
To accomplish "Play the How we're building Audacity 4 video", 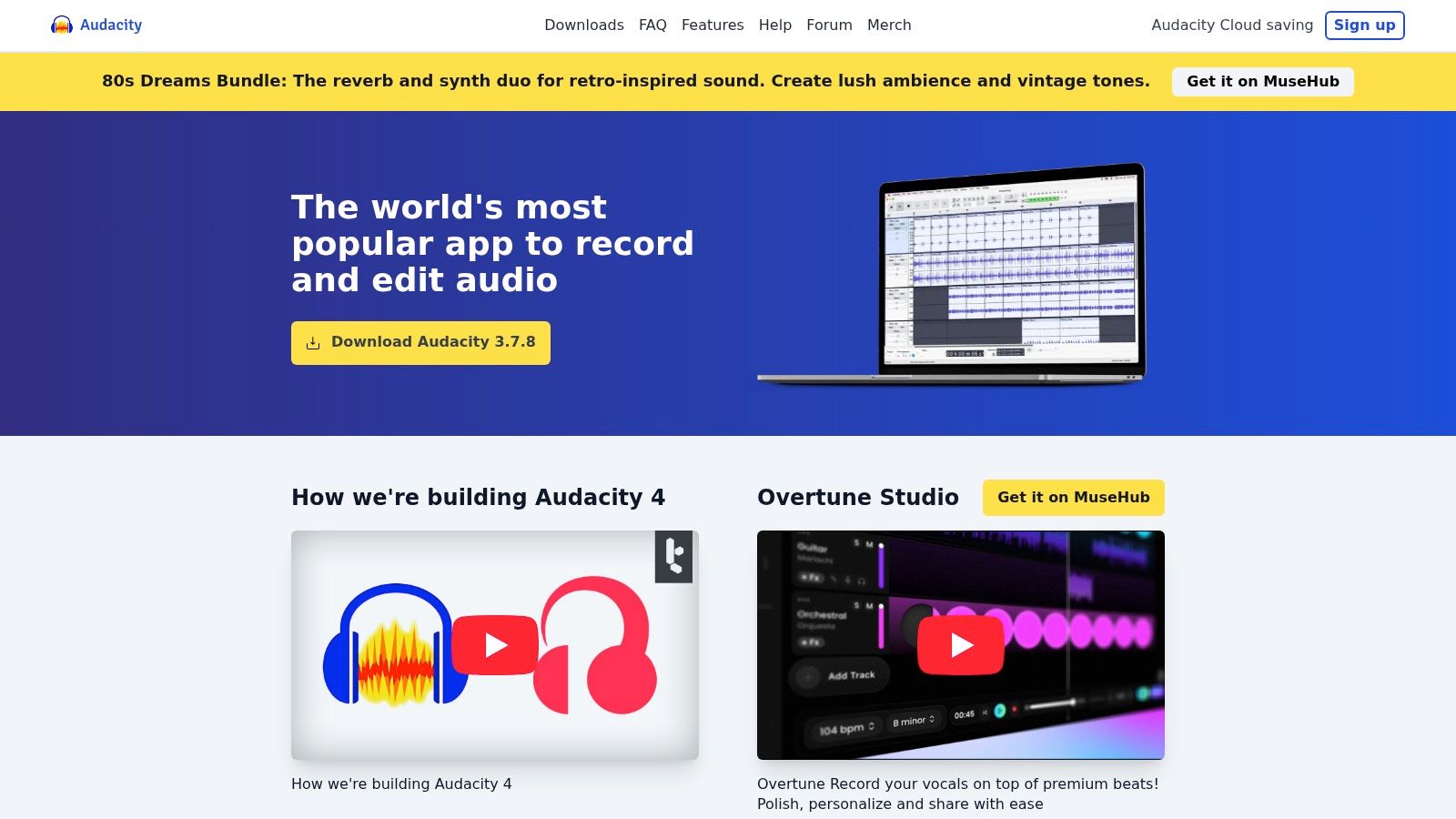I will [x=495, y=645].
